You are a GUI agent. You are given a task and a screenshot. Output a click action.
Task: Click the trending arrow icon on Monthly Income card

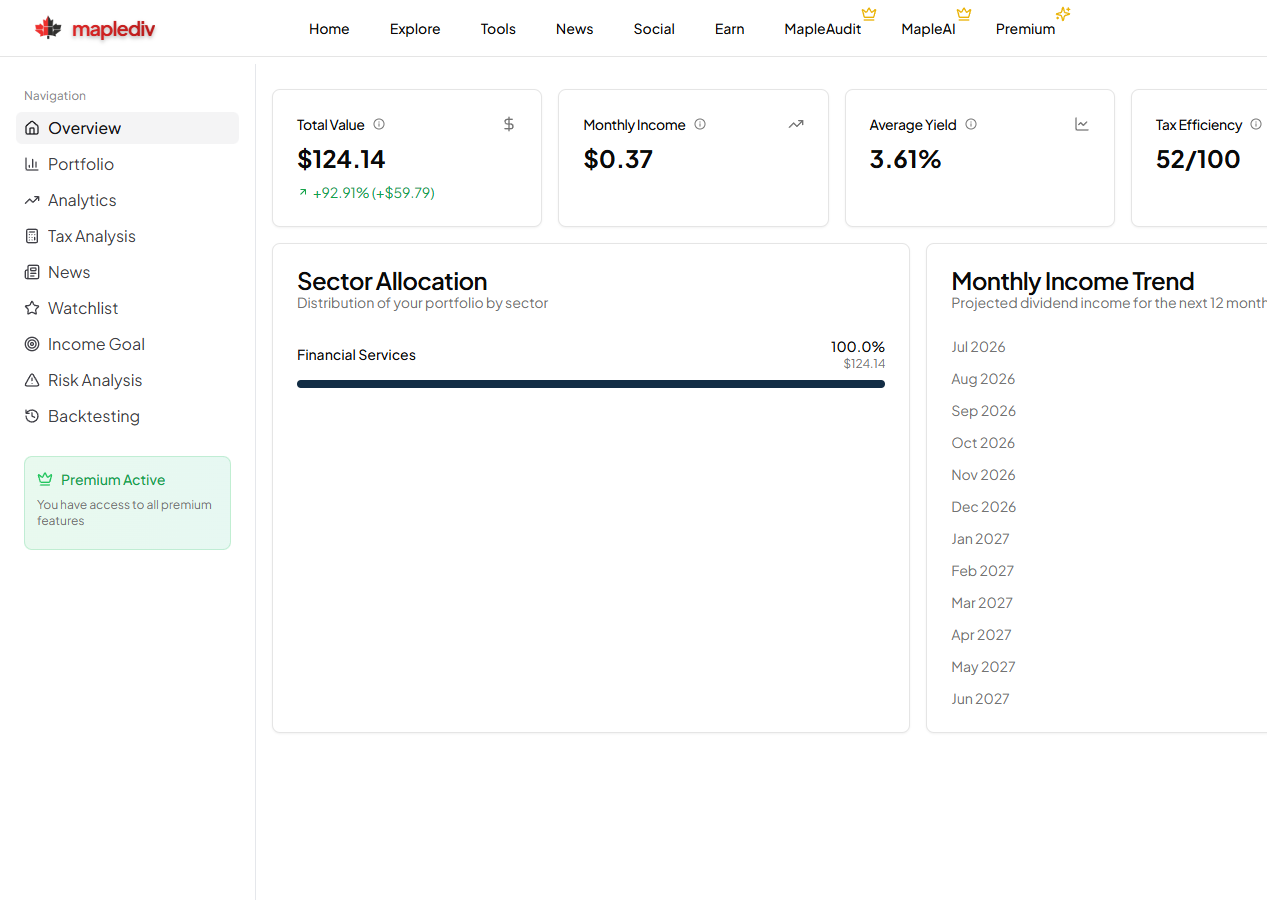tap(796, 124)
